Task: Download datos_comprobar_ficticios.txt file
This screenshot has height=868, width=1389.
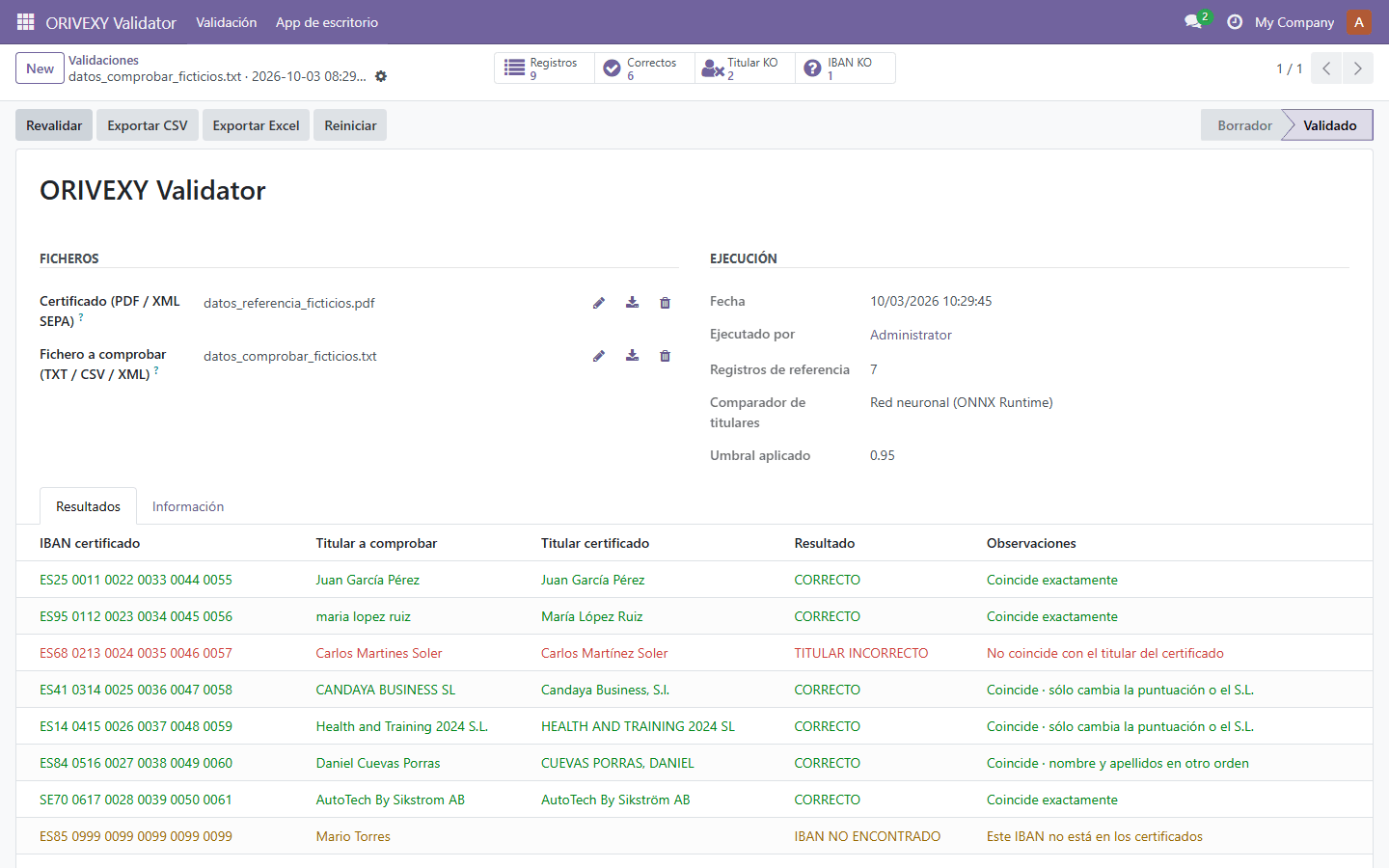Action: coord(632,356)
